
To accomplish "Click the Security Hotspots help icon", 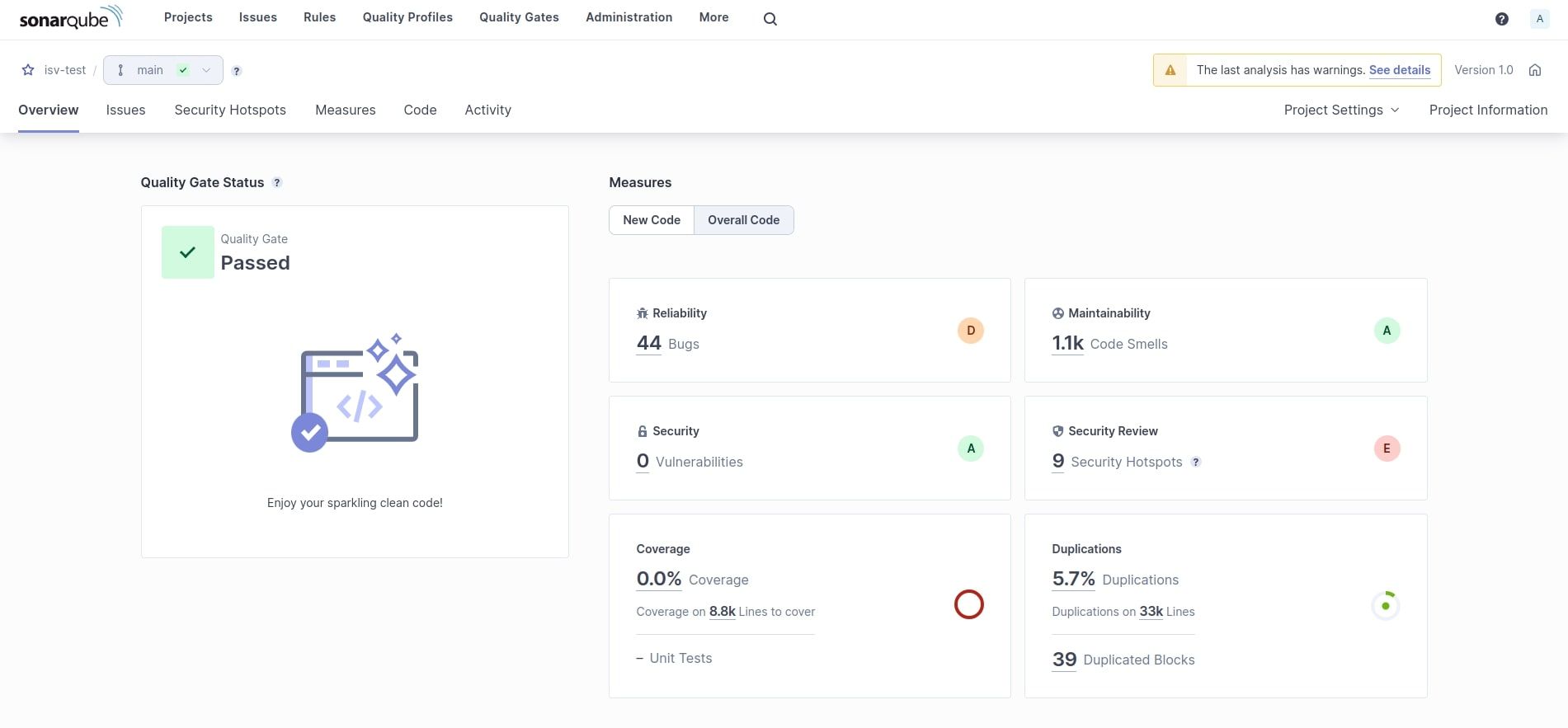I will [1196, 463].
